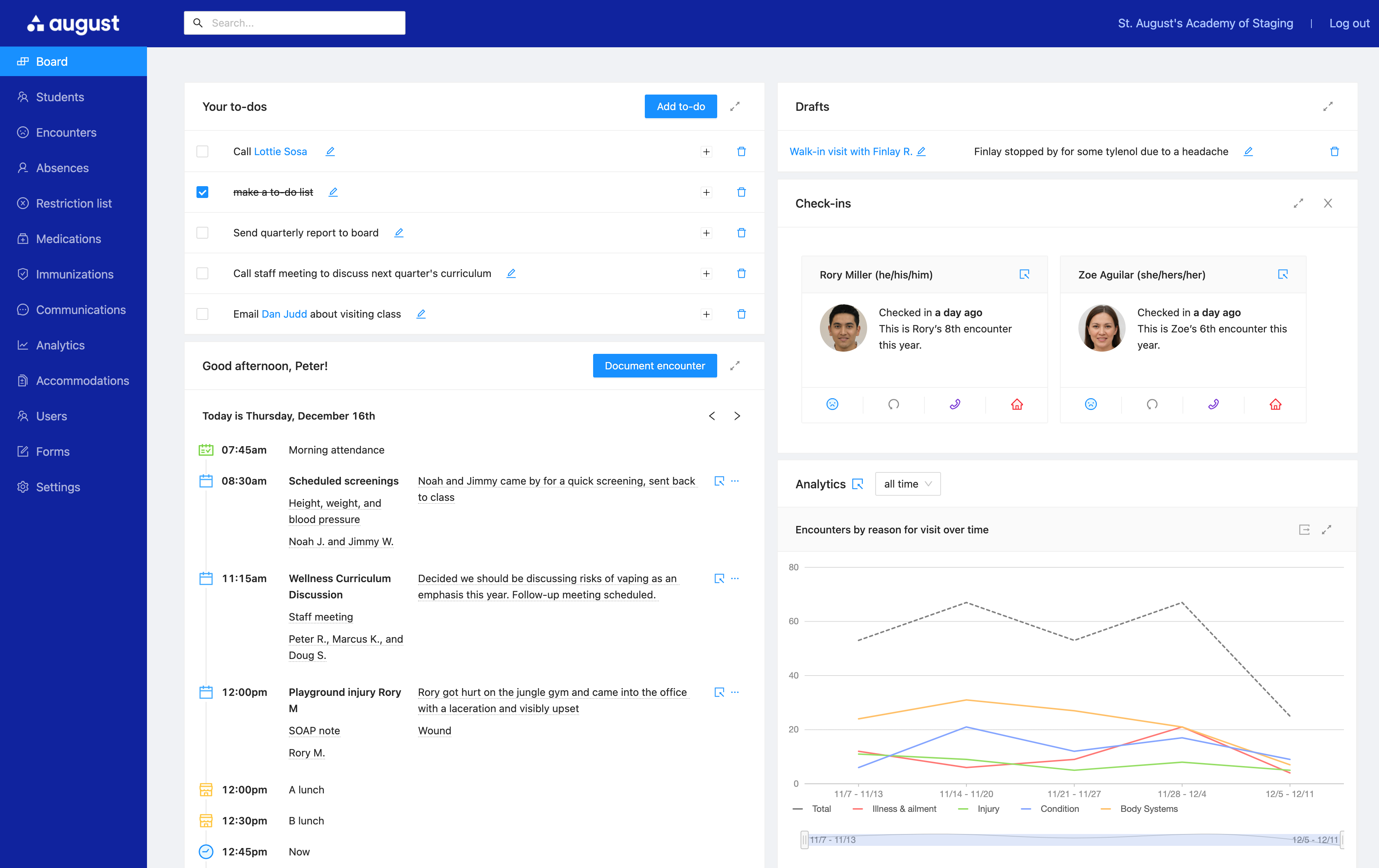Uncheck the completed make a to-do list item
Screen dimensions: 1379x868
coord(202,192)
